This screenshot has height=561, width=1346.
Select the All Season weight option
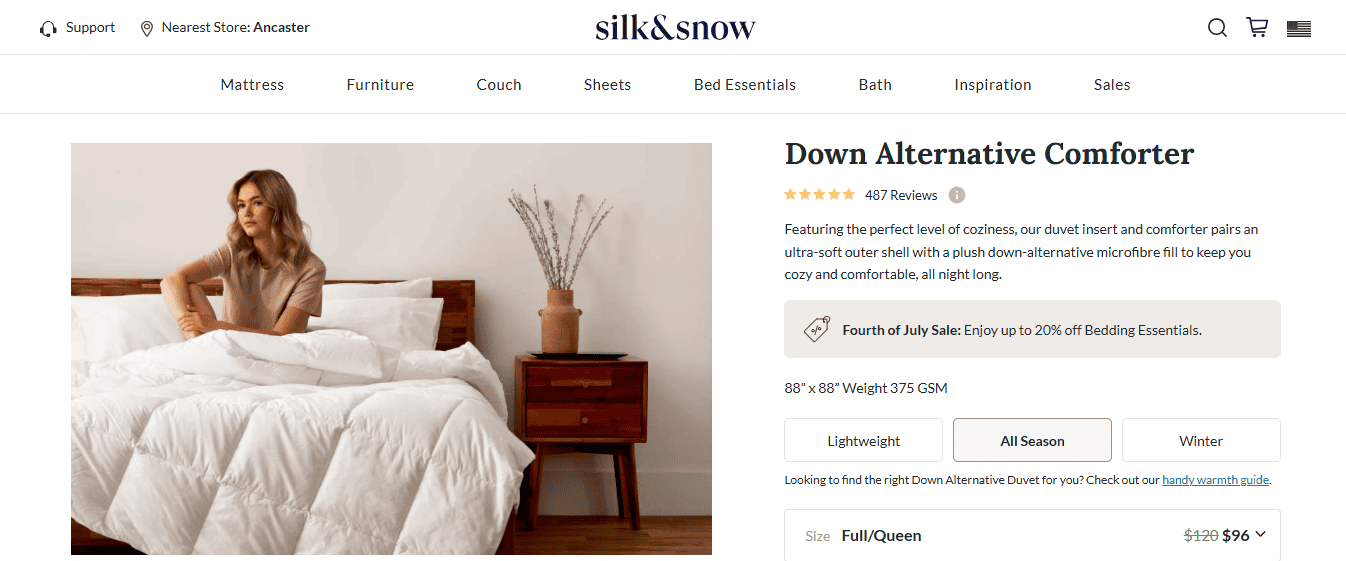[1032, 440]
